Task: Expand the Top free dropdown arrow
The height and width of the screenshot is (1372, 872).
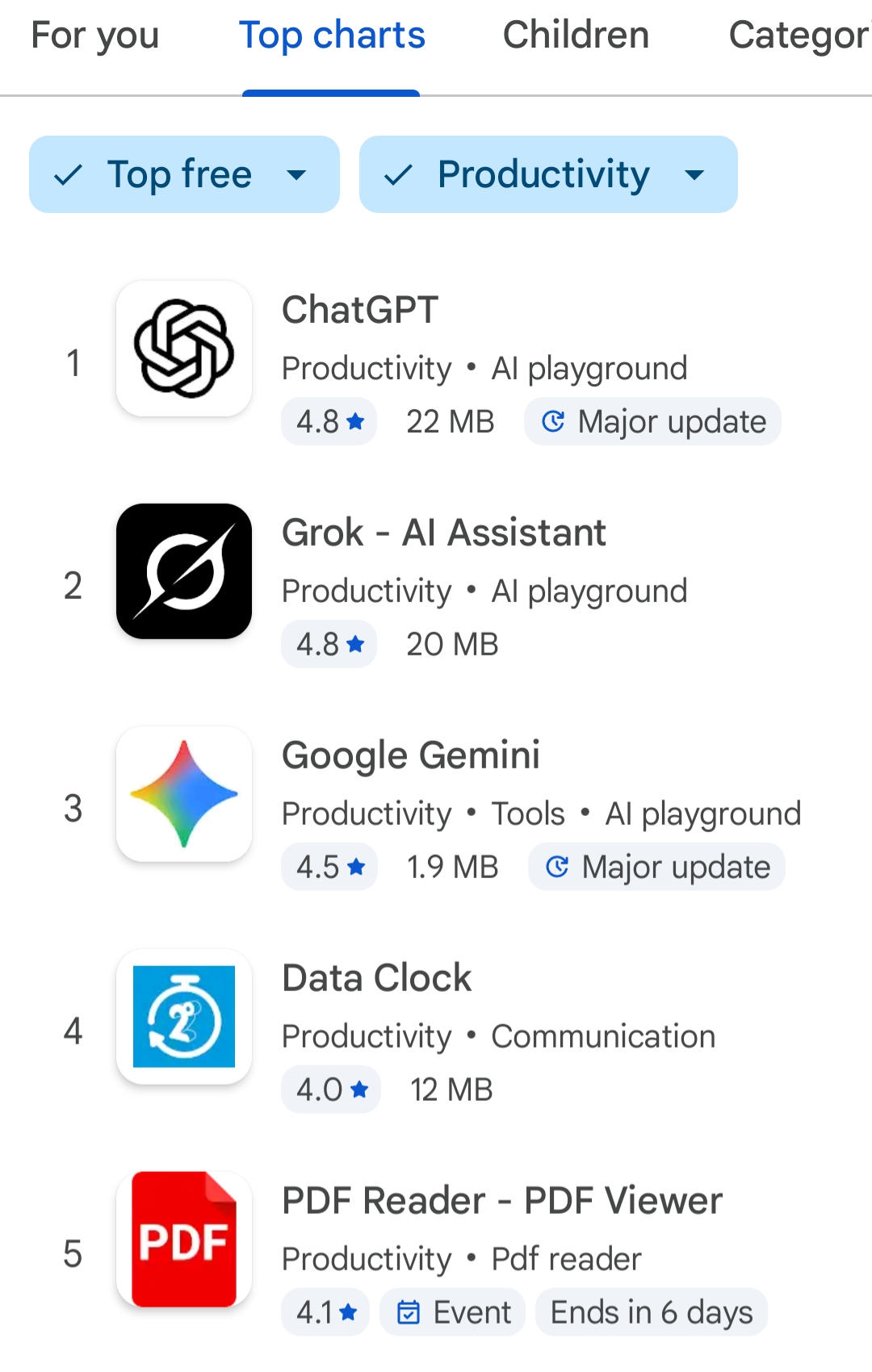Action: click(x=297, y=174)
